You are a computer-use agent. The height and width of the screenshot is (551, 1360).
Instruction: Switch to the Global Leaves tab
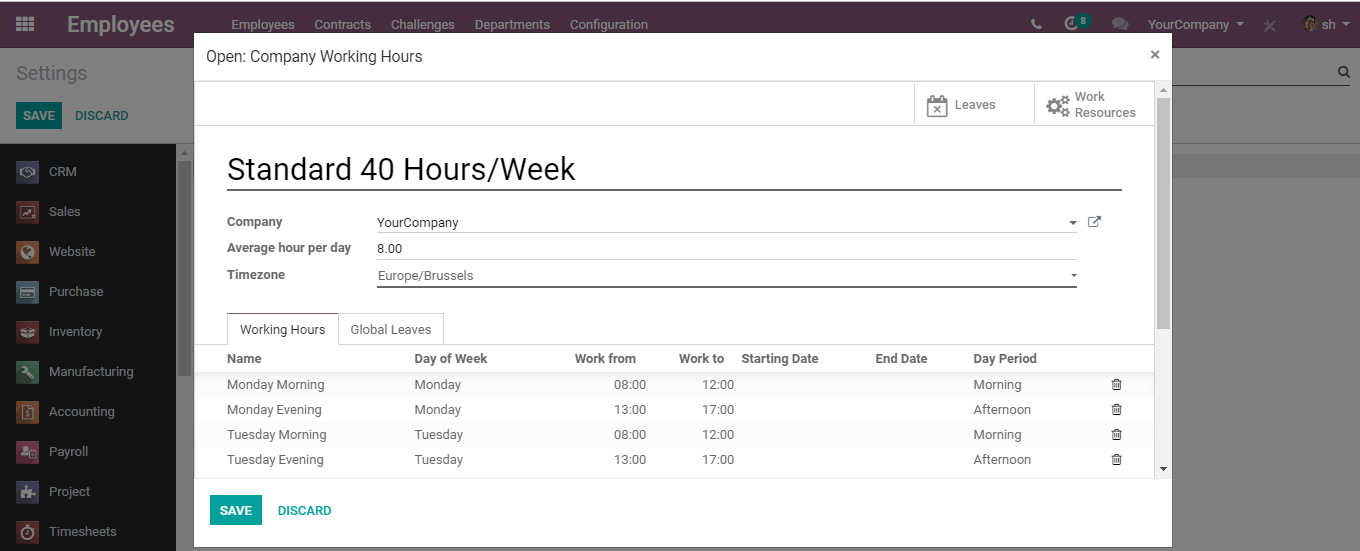[x=391, y=329]
